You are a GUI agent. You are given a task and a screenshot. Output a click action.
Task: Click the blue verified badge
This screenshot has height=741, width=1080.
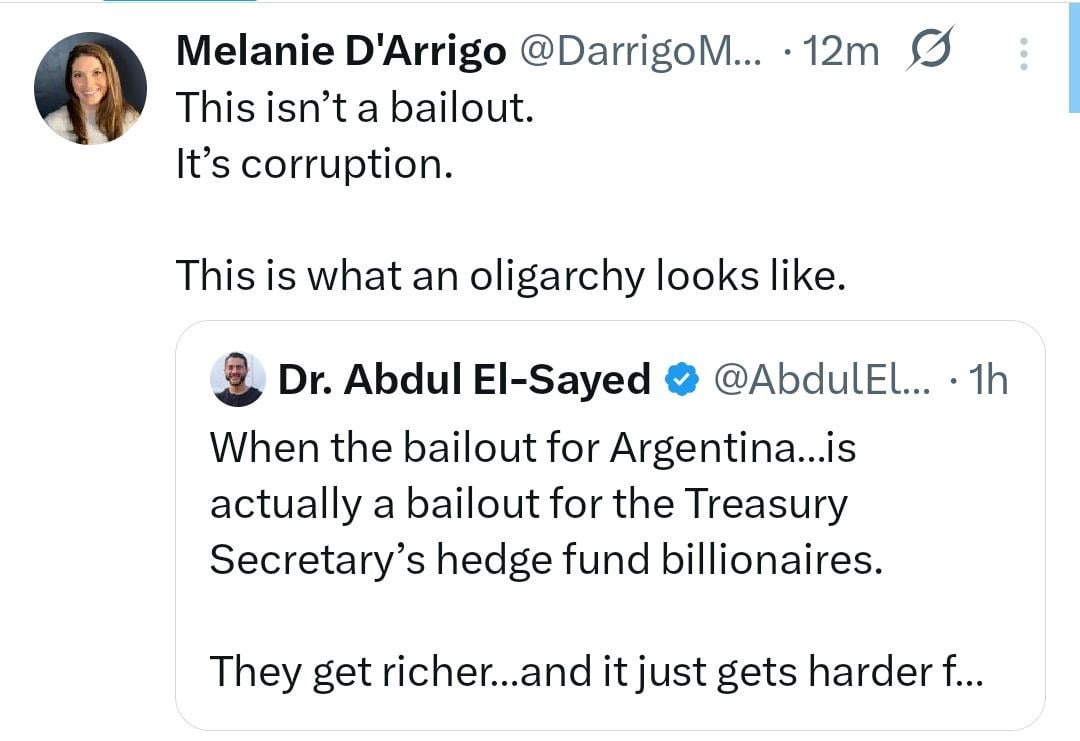[x=682, y=380]
